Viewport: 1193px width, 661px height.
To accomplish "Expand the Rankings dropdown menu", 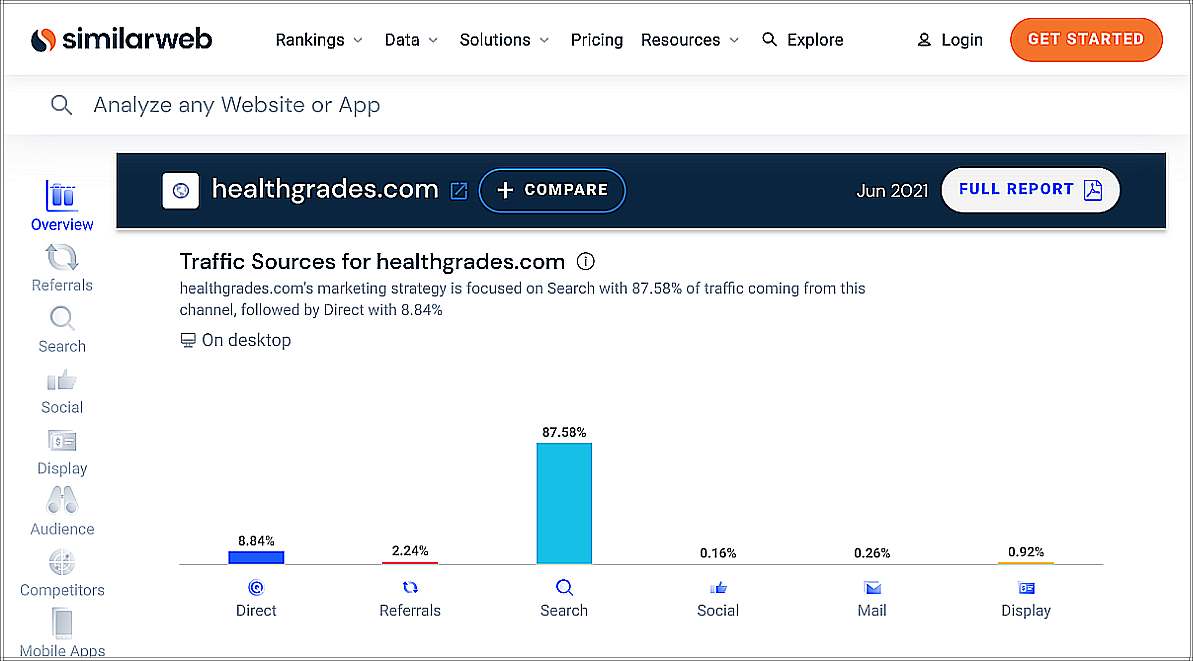I will 319,40.
